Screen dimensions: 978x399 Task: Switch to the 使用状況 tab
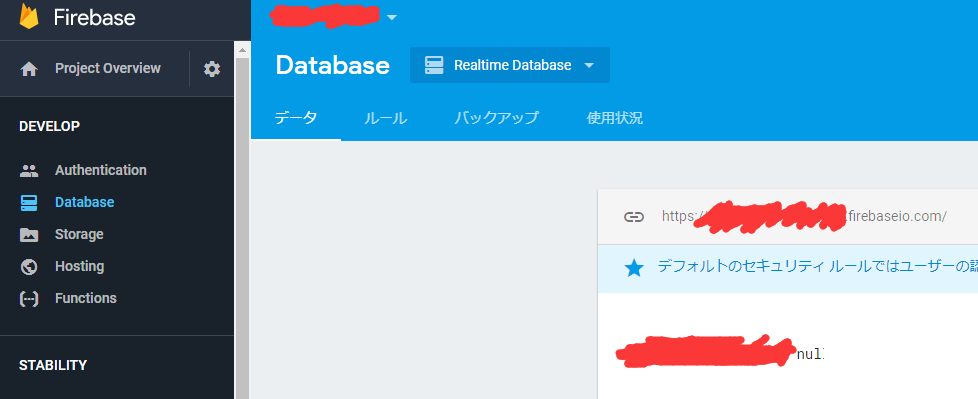[615, 118]
